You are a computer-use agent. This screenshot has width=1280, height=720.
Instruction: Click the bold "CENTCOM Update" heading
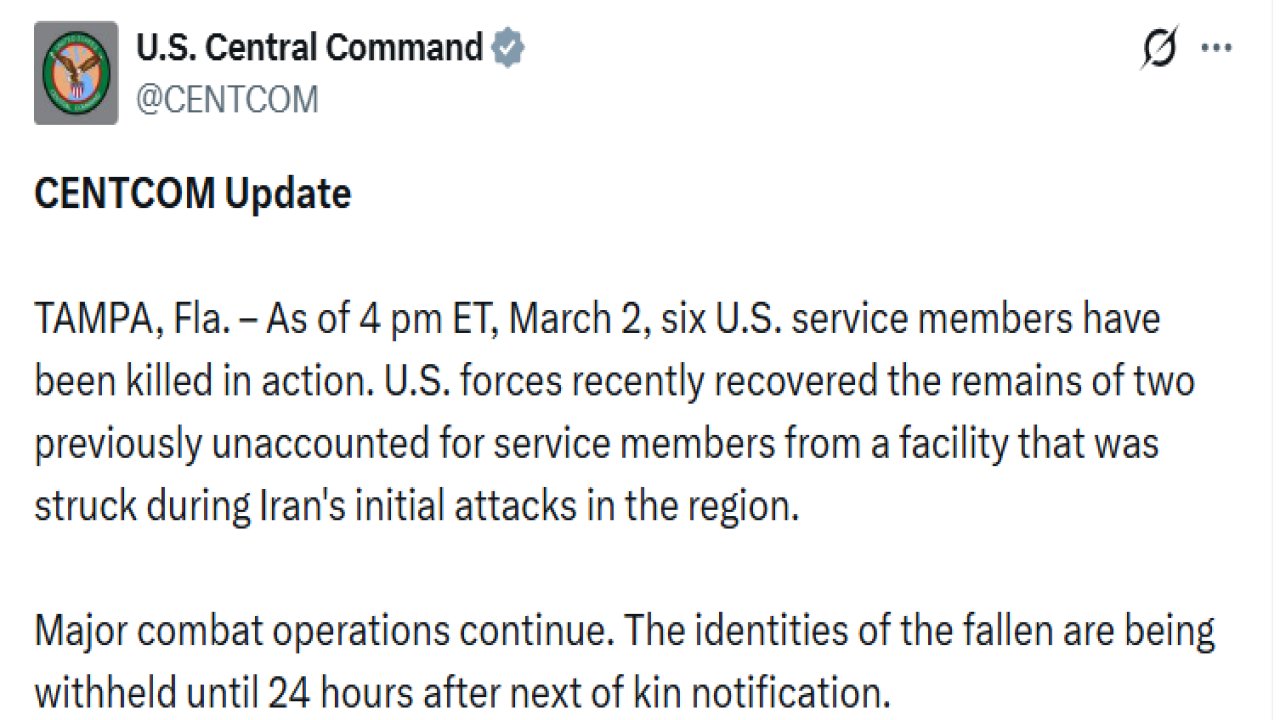[x=192, y=193]
